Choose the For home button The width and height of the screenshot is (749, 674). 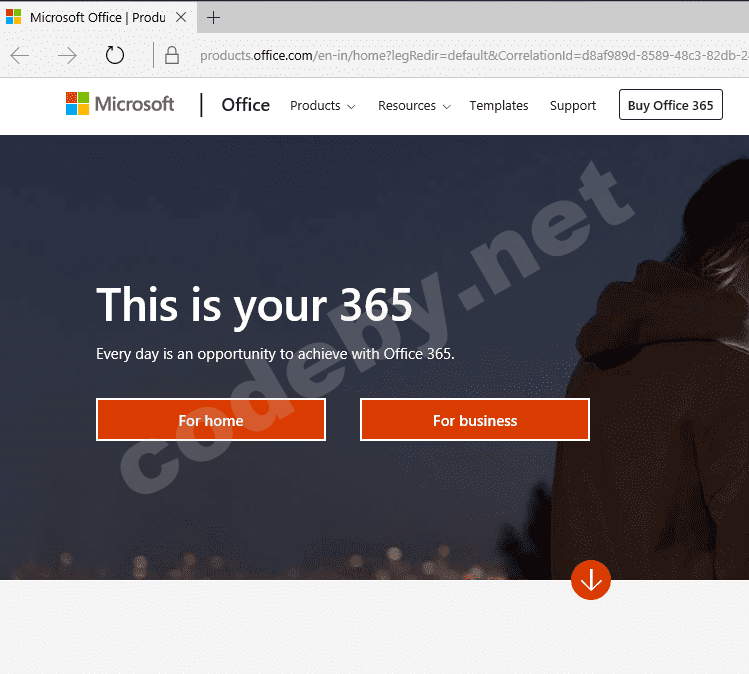pos(211,420)
